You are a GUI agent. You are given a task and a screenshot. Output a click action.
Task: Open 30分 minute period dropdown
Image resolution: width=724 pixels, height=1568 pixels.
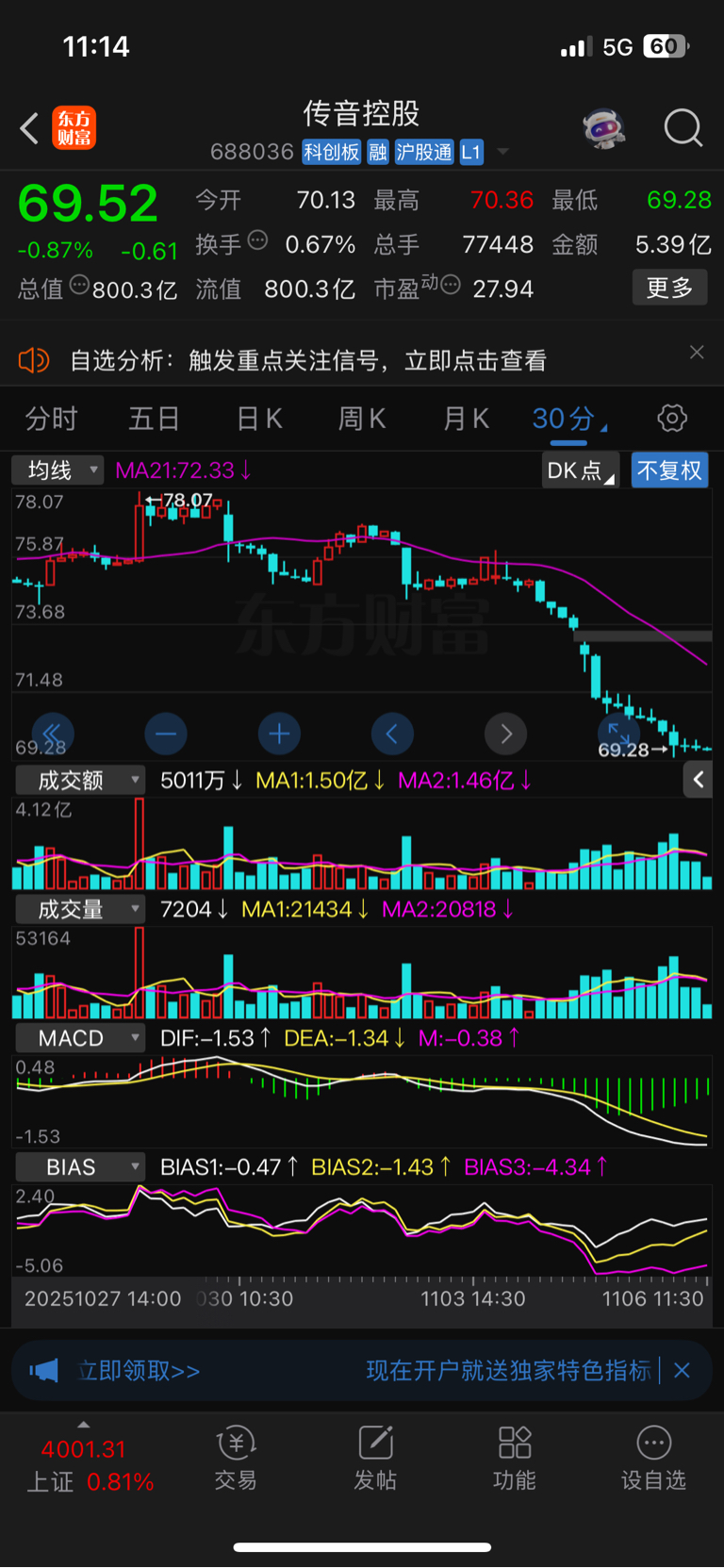tap(569, 420)
